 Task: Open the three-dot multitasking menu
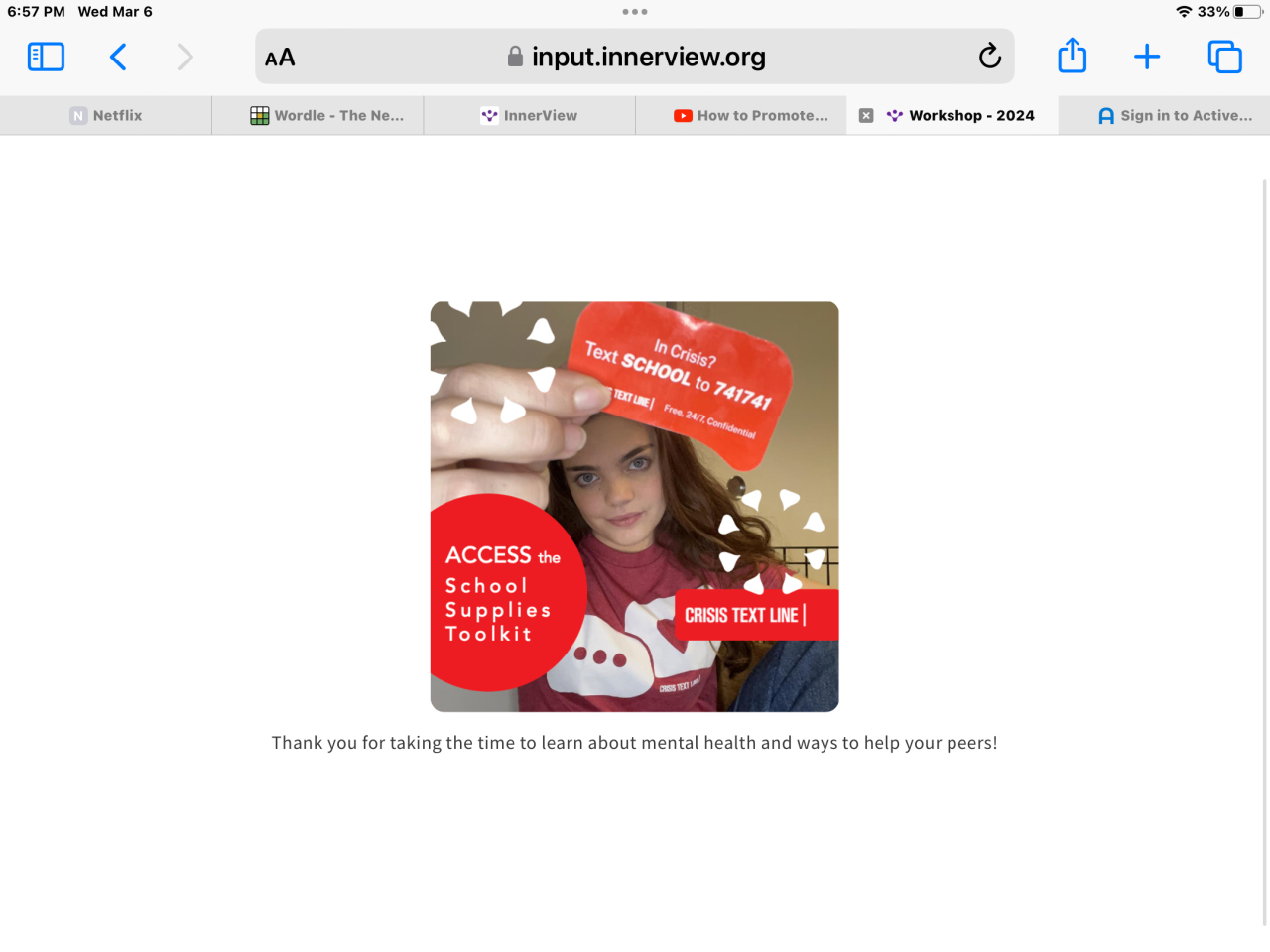point(635,12)
